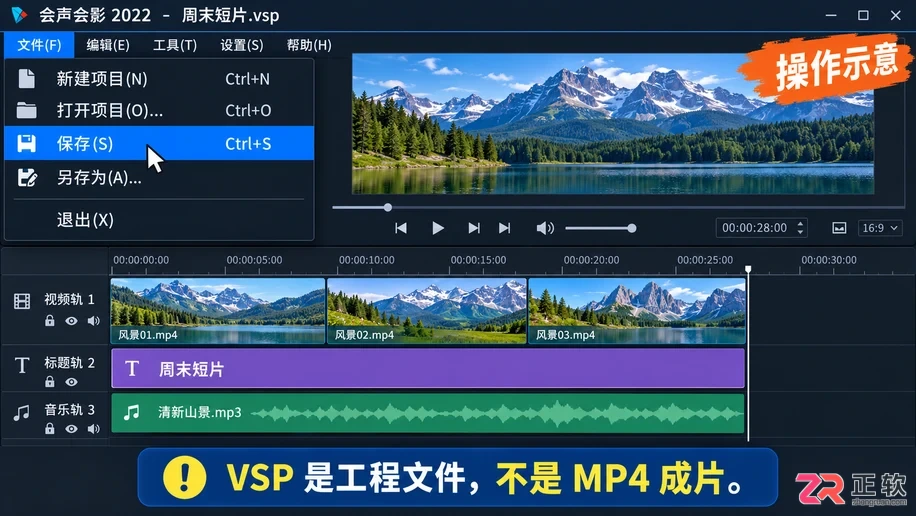Toggle visibility of 音乐轨 3

click(x=71, y=429)
